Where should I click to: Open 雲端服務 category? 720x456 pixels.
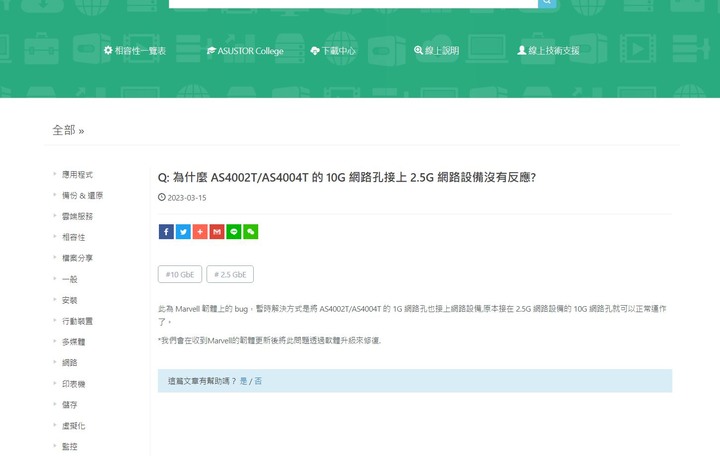pos(77,216)
